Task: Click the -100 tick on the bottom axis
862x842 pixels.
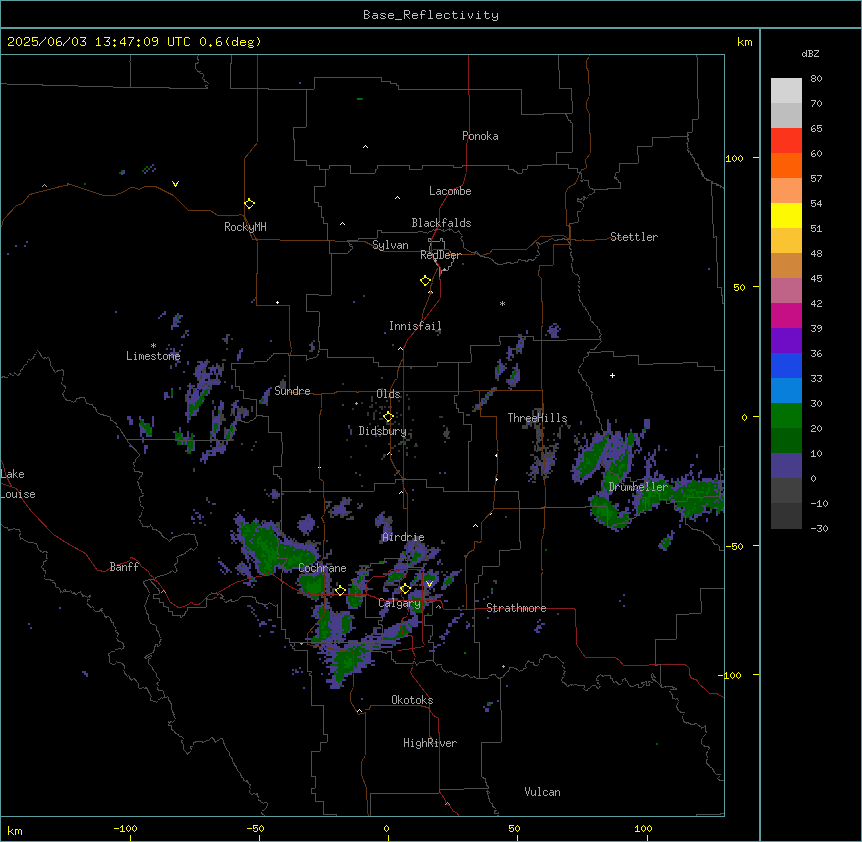Action: (125, 828)
